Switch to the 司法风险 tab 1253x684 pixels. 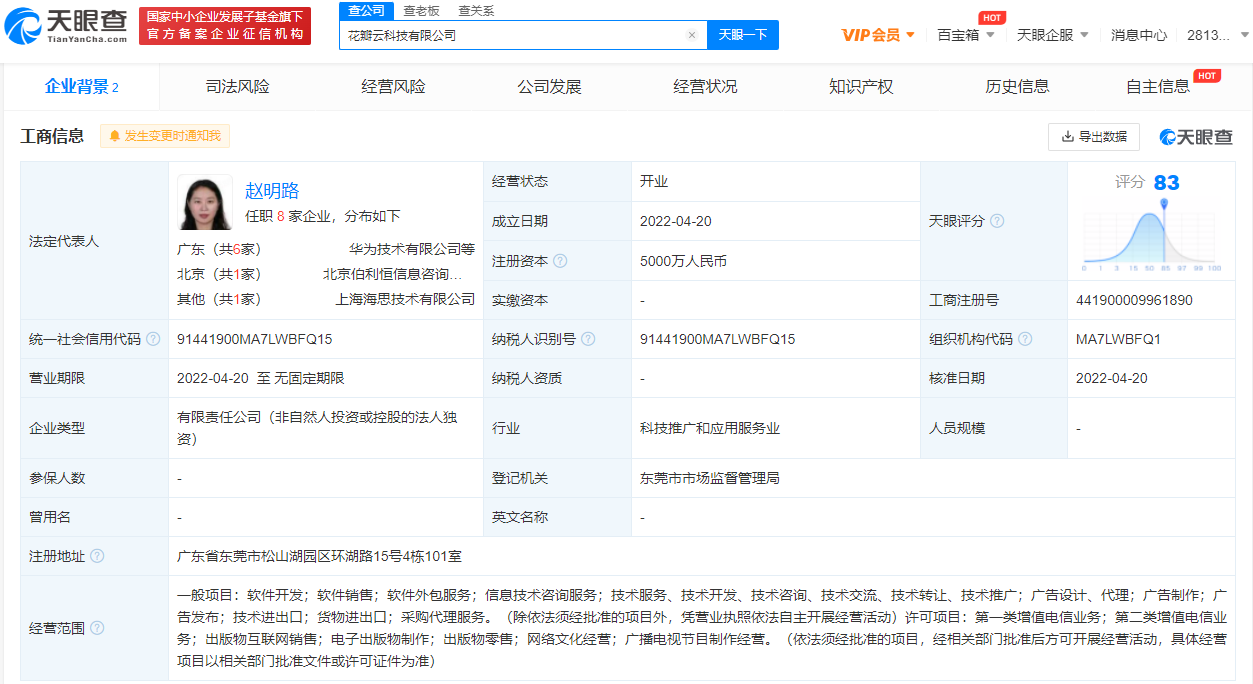point(237,87)
